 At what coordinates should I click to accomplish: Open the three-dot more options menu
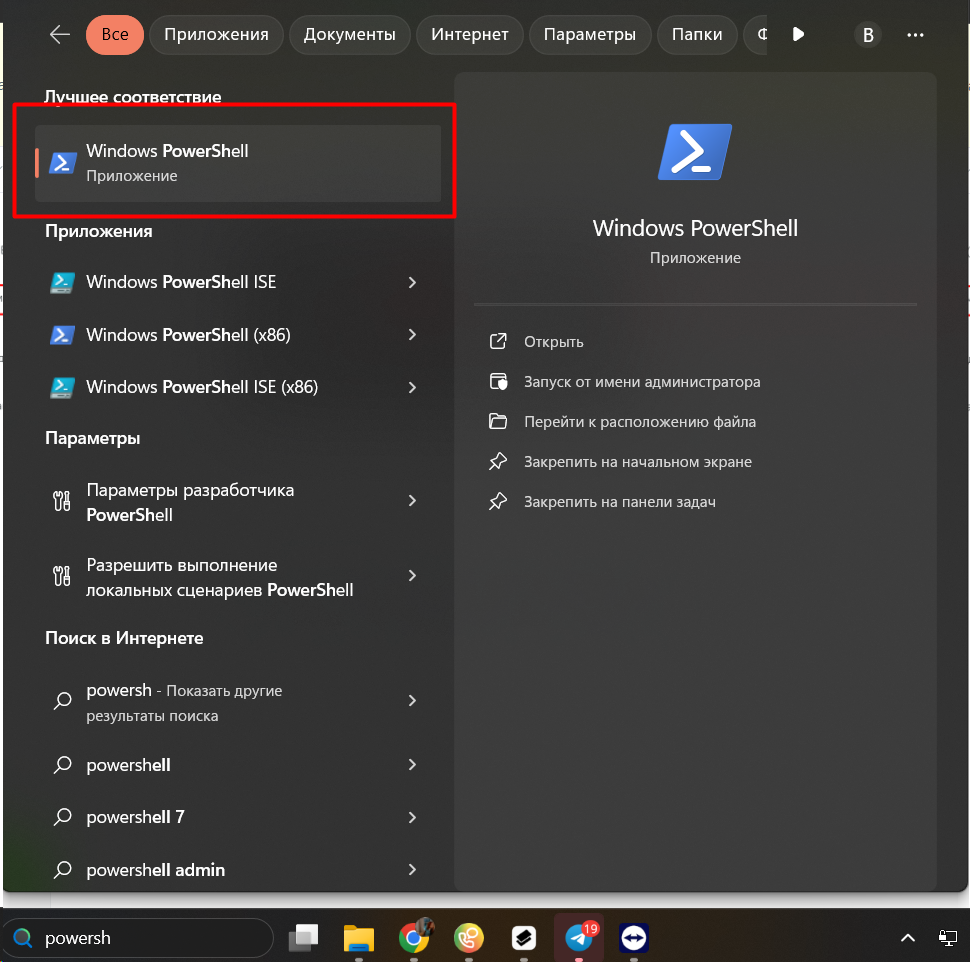tap(915, 35)
